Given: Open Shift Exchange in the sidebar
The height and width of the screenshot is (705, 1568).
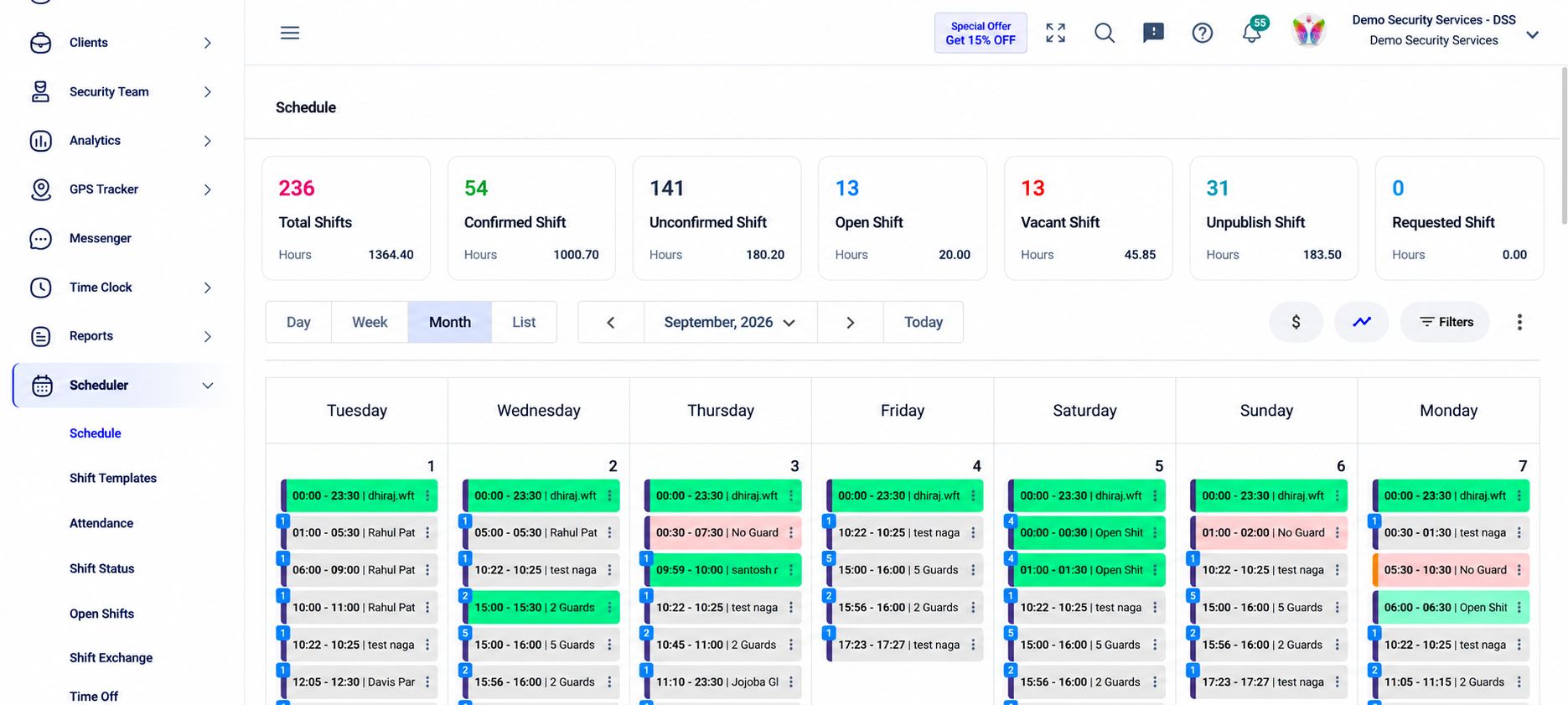Looking at the screenshot, I should click(111, 658).
